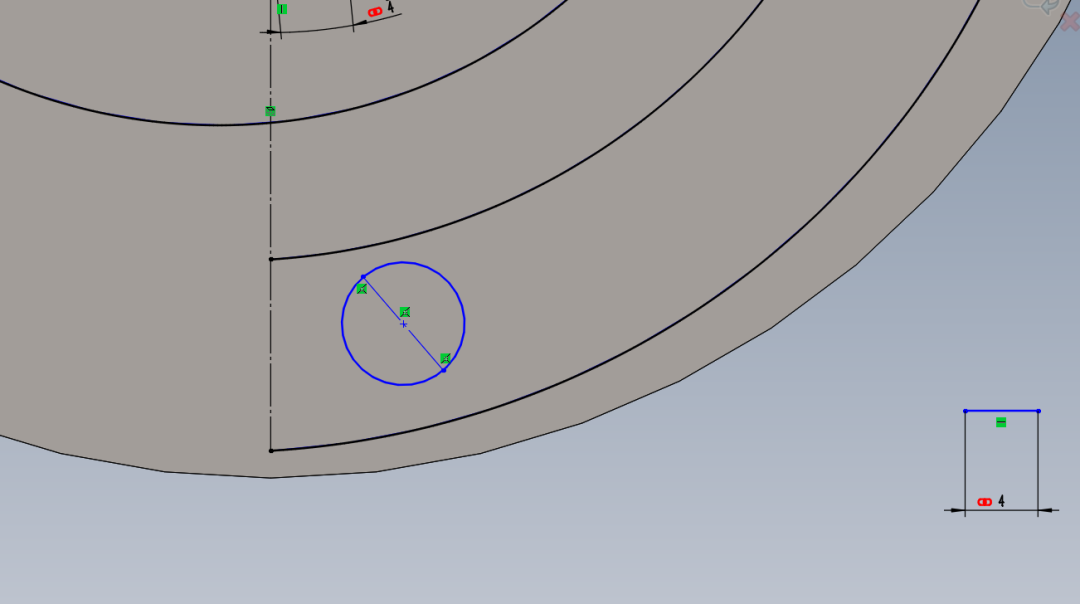
Task: Click the red linked-dimension icon beside the top arc dimension
Action: click(375, 12)
